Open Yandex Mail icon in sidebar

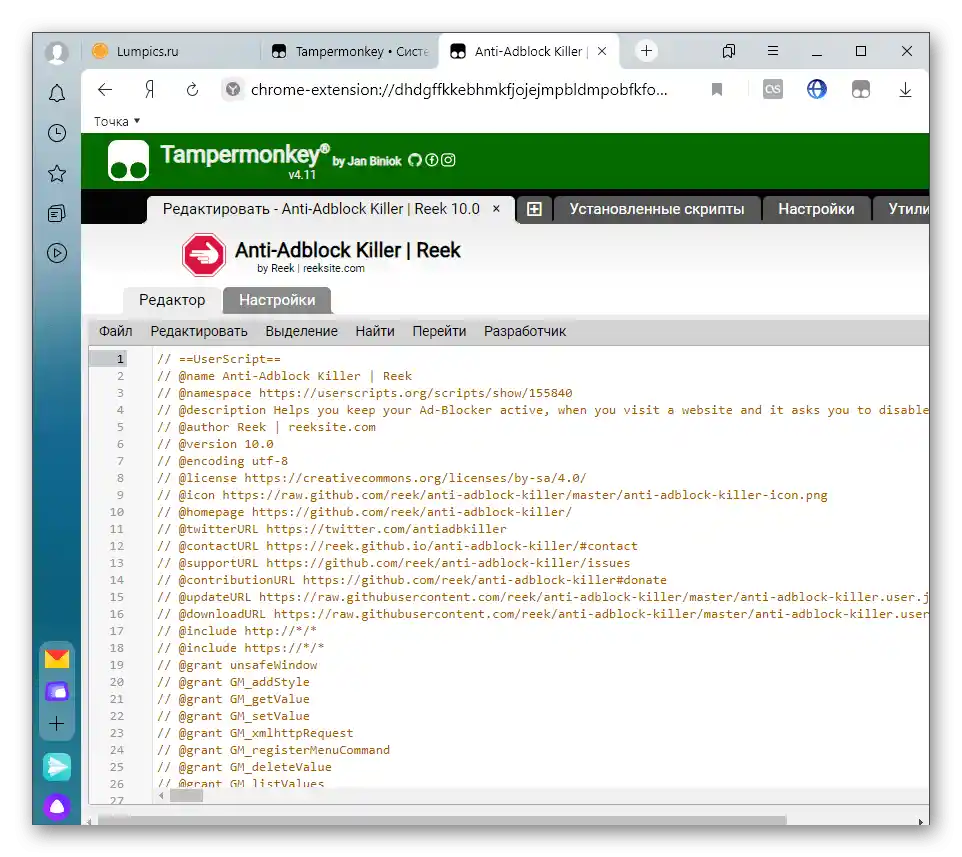click(57, 659)
